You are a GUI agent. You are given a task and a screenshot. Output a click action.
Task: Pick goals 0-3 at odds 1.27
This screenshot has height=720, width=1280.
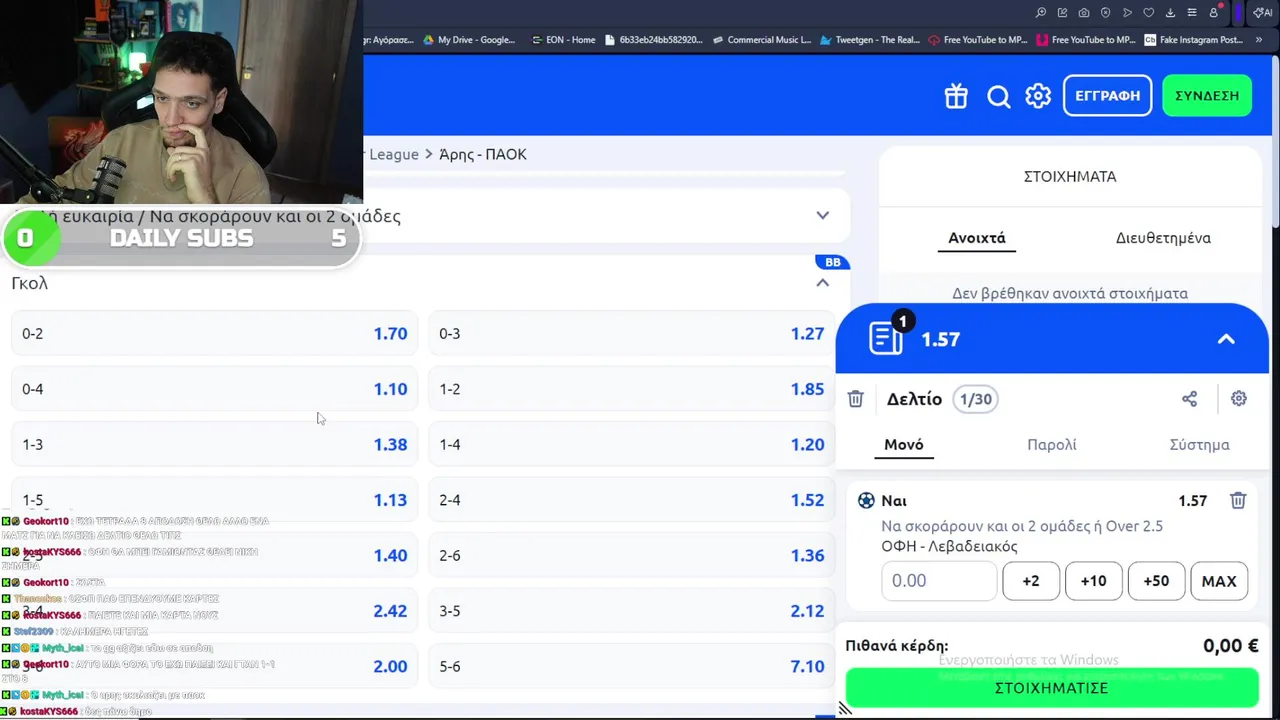[x=632, y=334]
